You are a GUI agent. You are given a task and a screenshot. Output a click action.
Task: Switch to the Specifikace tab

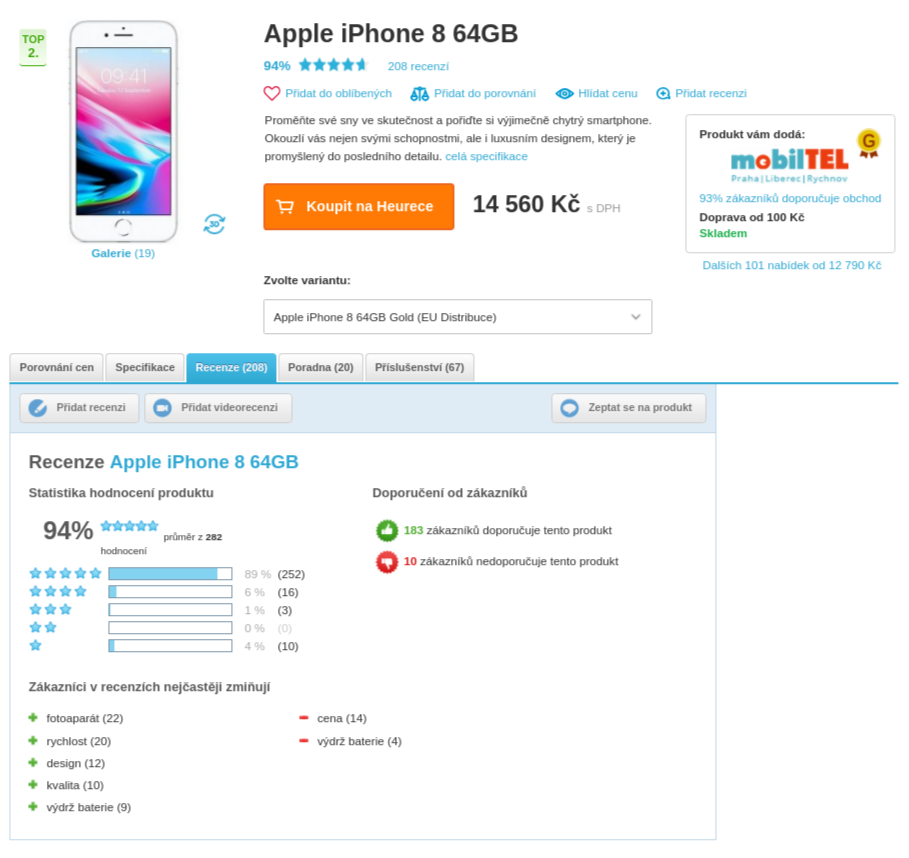(x=145, y=367)
